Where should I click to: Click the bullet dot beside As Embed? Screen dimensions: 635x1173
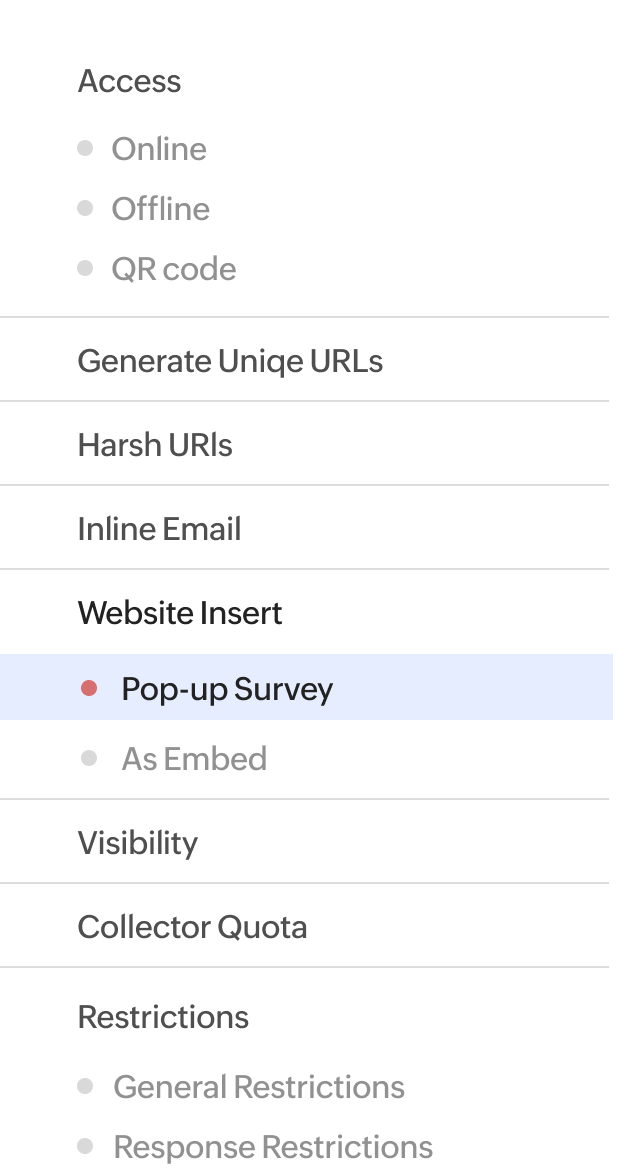pyautogui.click(x=89, y=759)
